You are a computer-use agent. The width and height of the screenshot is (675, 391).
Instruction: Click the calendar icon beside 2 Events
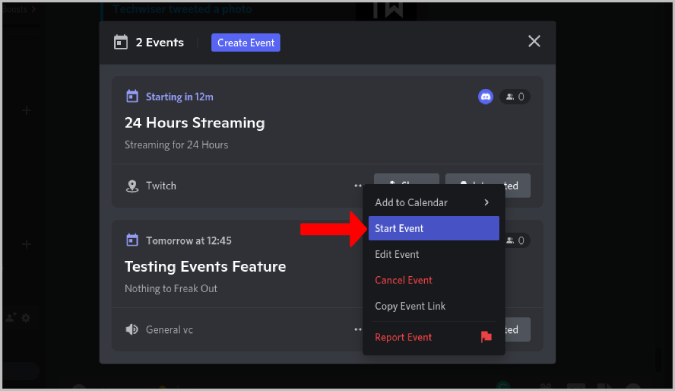121,42
